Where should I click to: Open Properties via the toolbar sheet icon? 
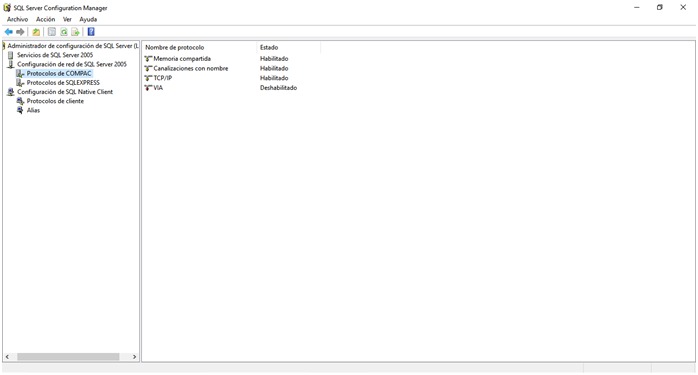pos(52,32)
